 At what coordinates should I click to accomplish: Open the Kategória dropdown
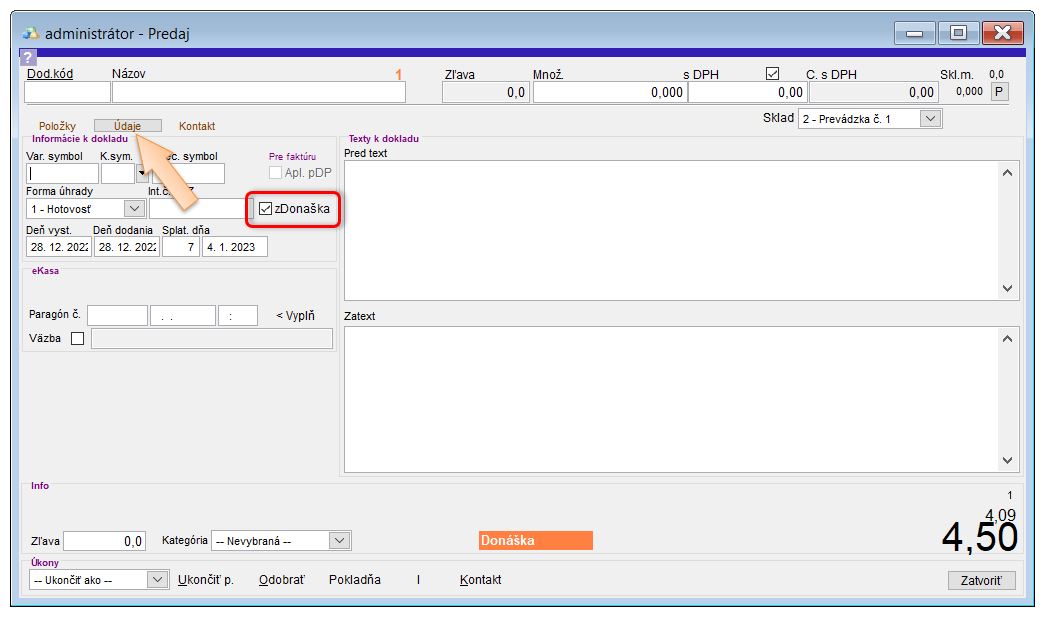coord(340,541)
